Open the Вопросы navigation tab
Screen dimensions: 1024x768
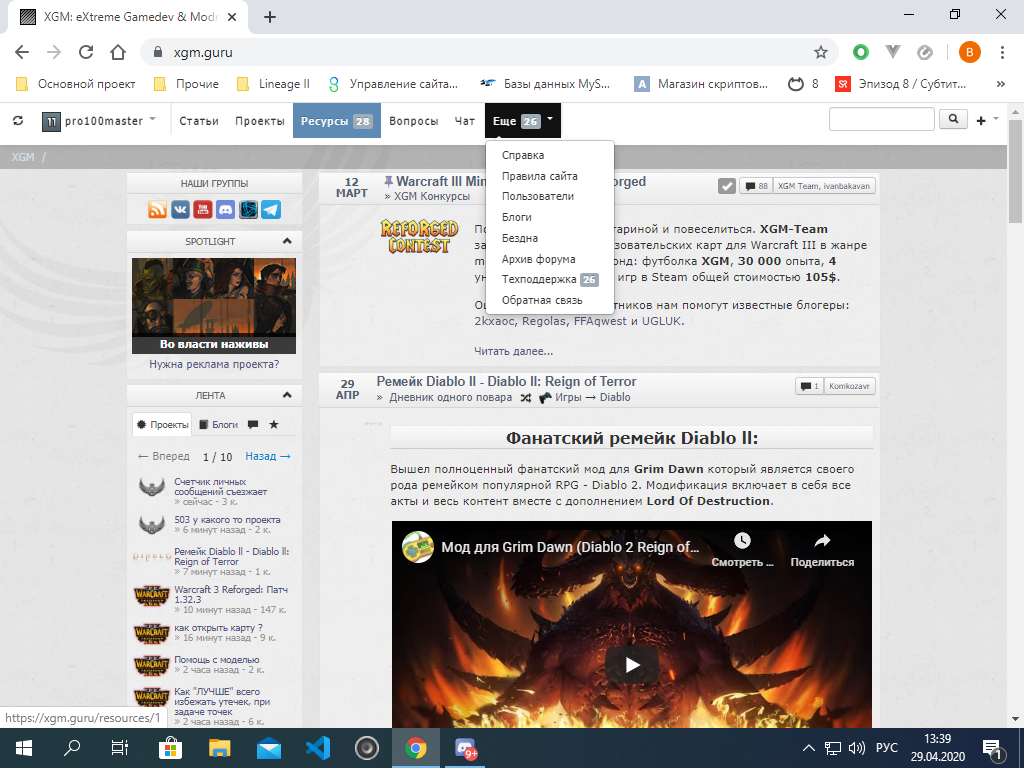413,121
